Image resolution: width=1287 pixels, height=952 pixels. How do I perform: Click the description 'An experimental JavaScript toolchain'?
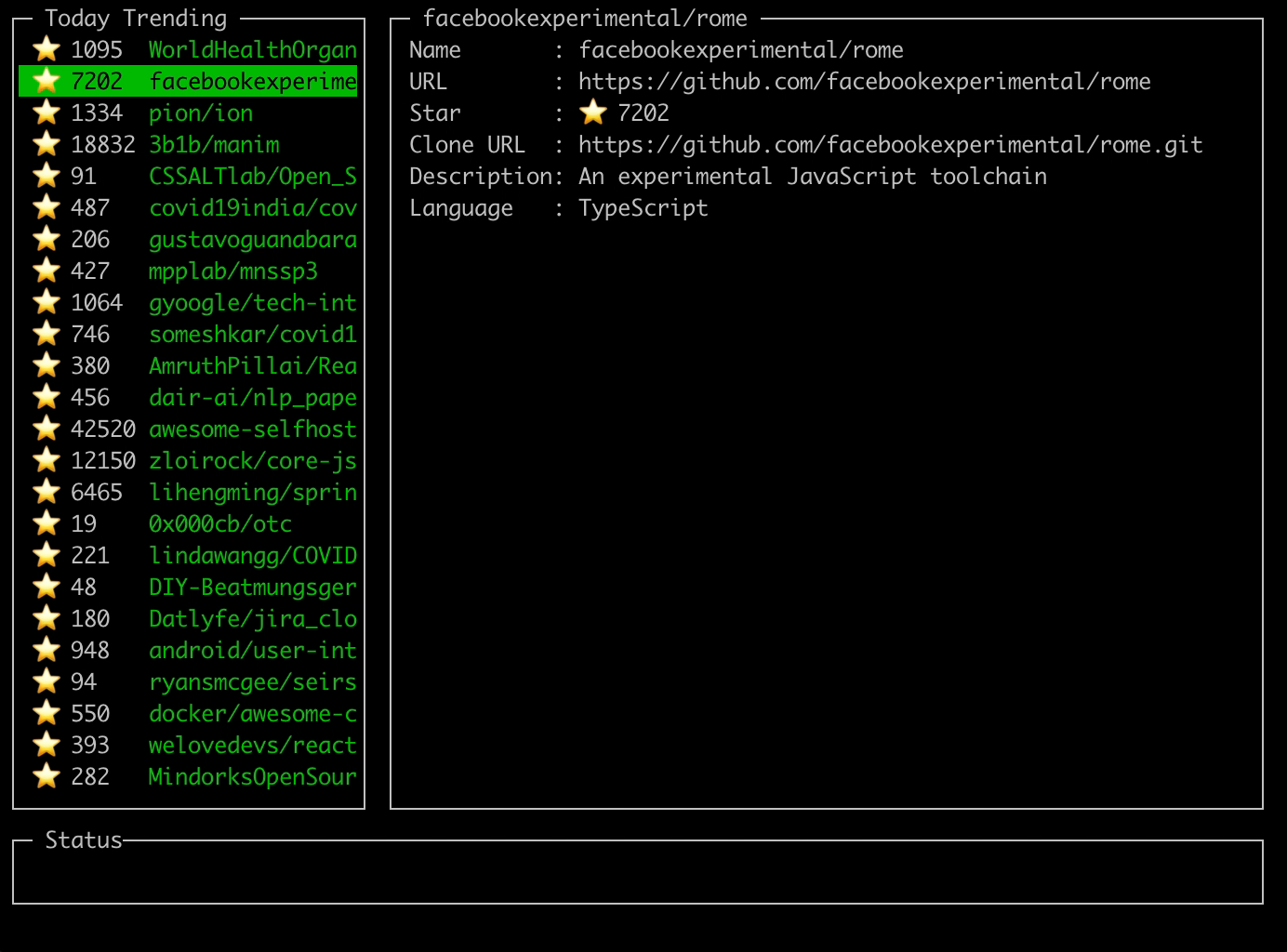coord(813,177)
